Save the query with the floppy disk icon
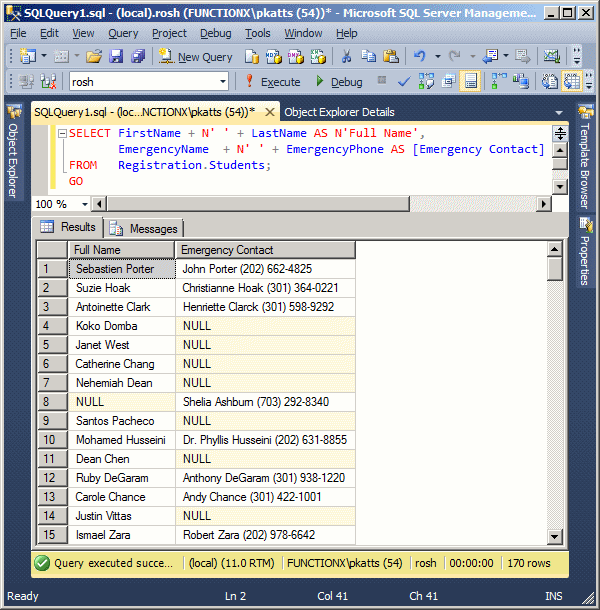The height and width of the screenshot is (610, 600). point(116,56)
